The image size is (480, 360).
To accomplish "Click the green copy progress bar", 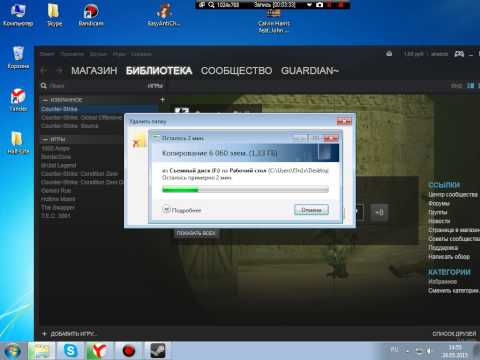I will [245, 190].
